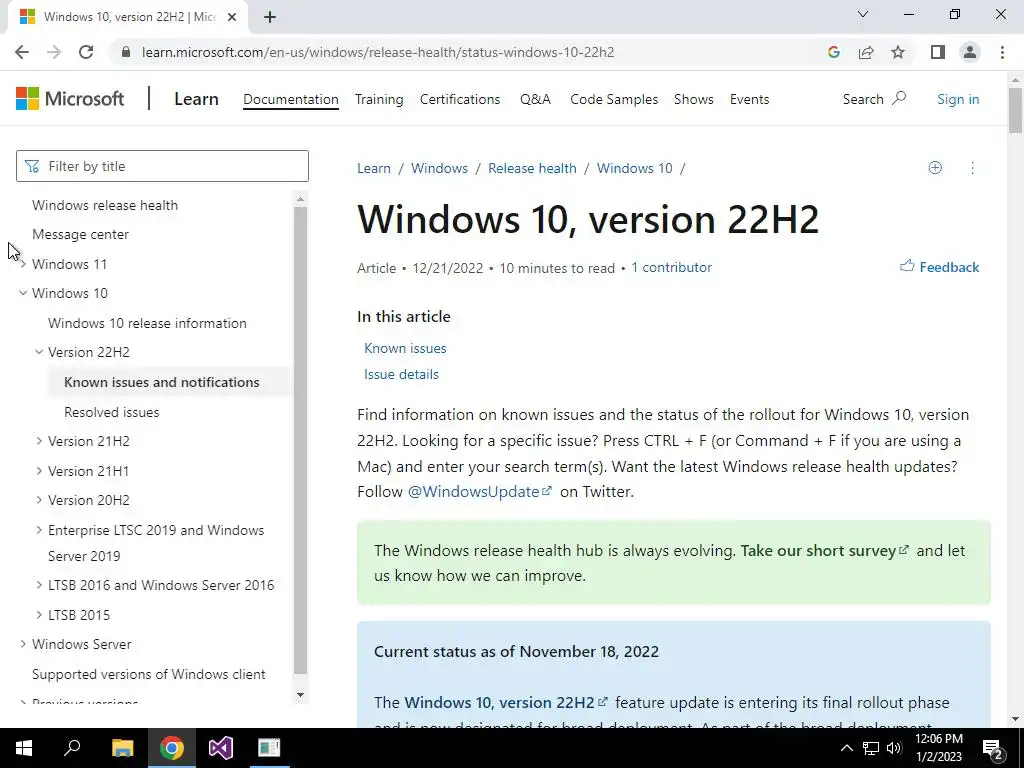Expand the Windows 11 tree node
Image resolution: width=1024 pixels, height=768 pixels.
[x=23, y=264]
